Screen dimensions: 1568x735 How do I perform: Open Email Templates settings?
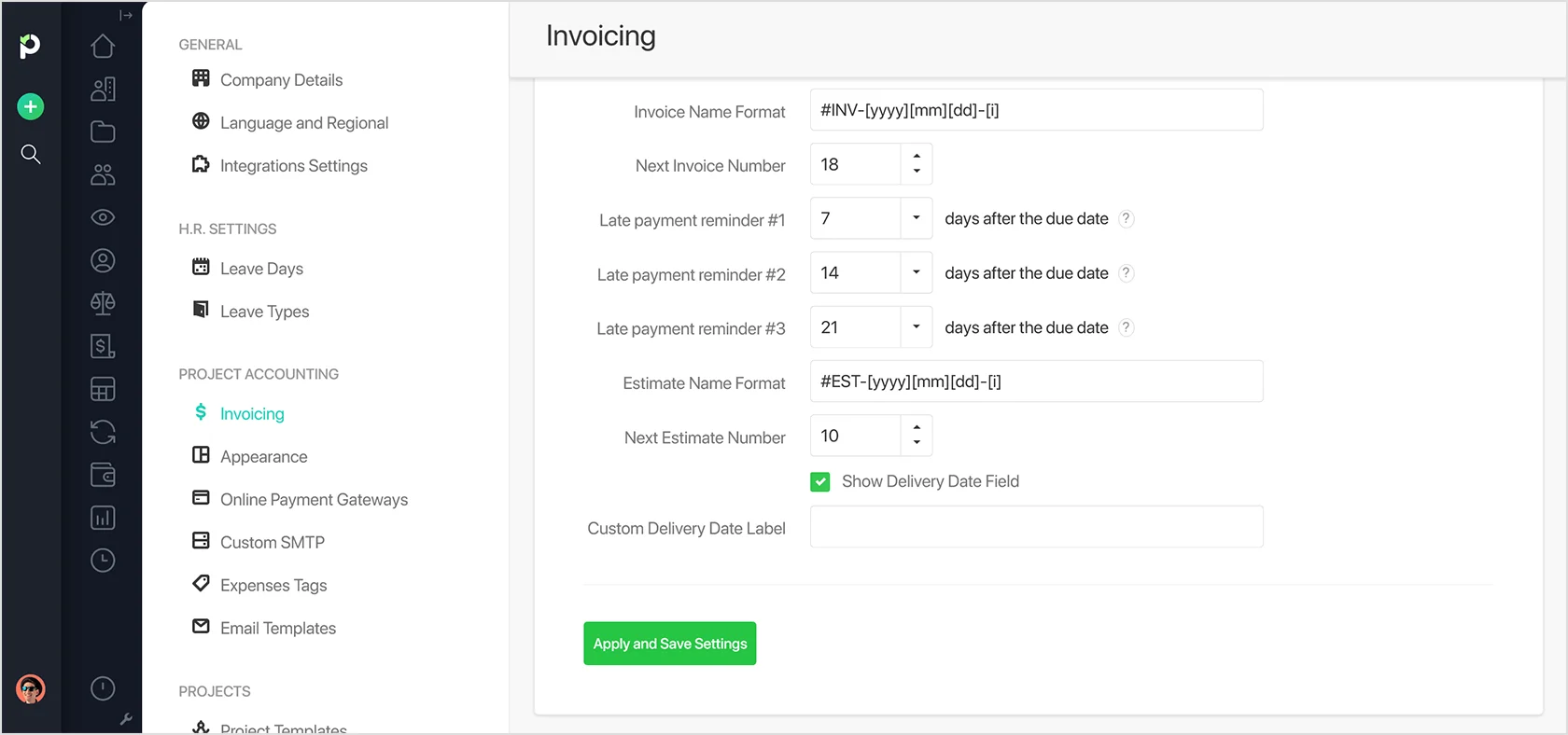point(263,629)
